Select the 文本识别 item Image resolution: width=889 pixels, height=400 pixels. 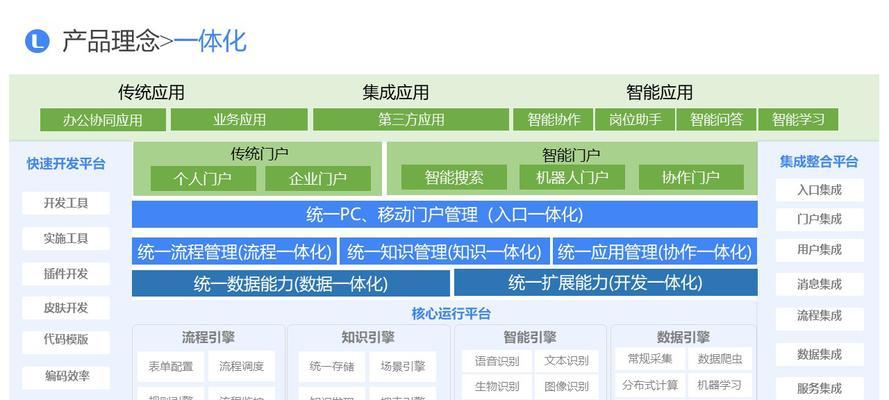pyautogui.click(x=566, y=361)
